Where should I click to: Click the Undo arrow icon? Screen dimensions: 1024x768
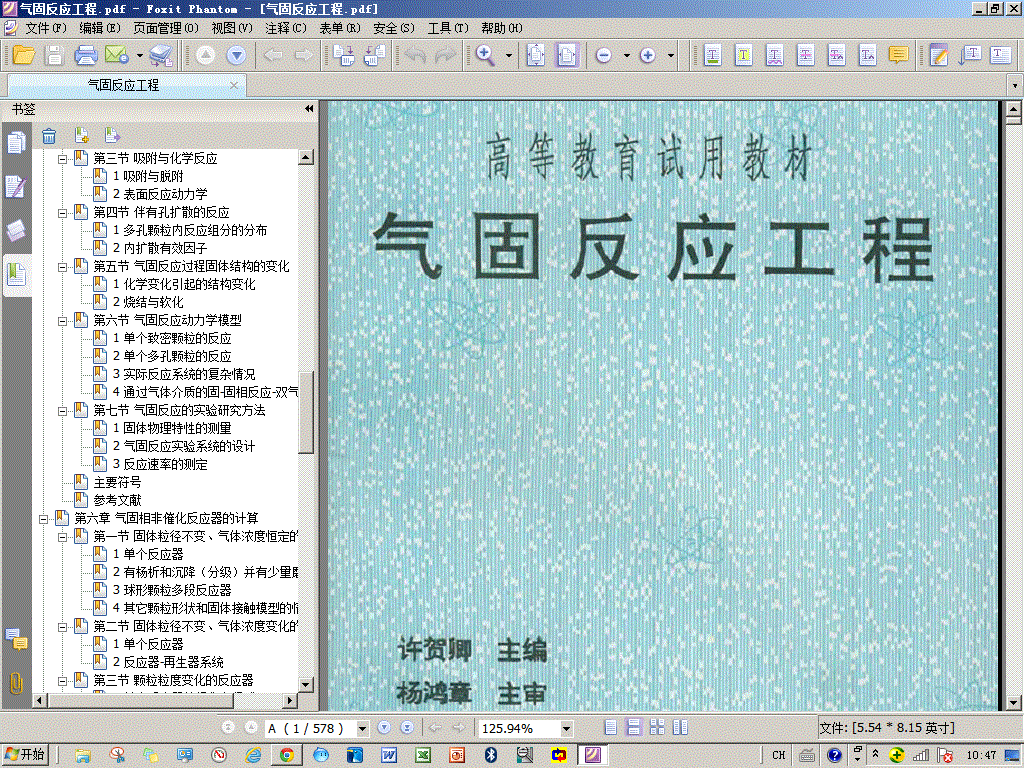point(415,56)
